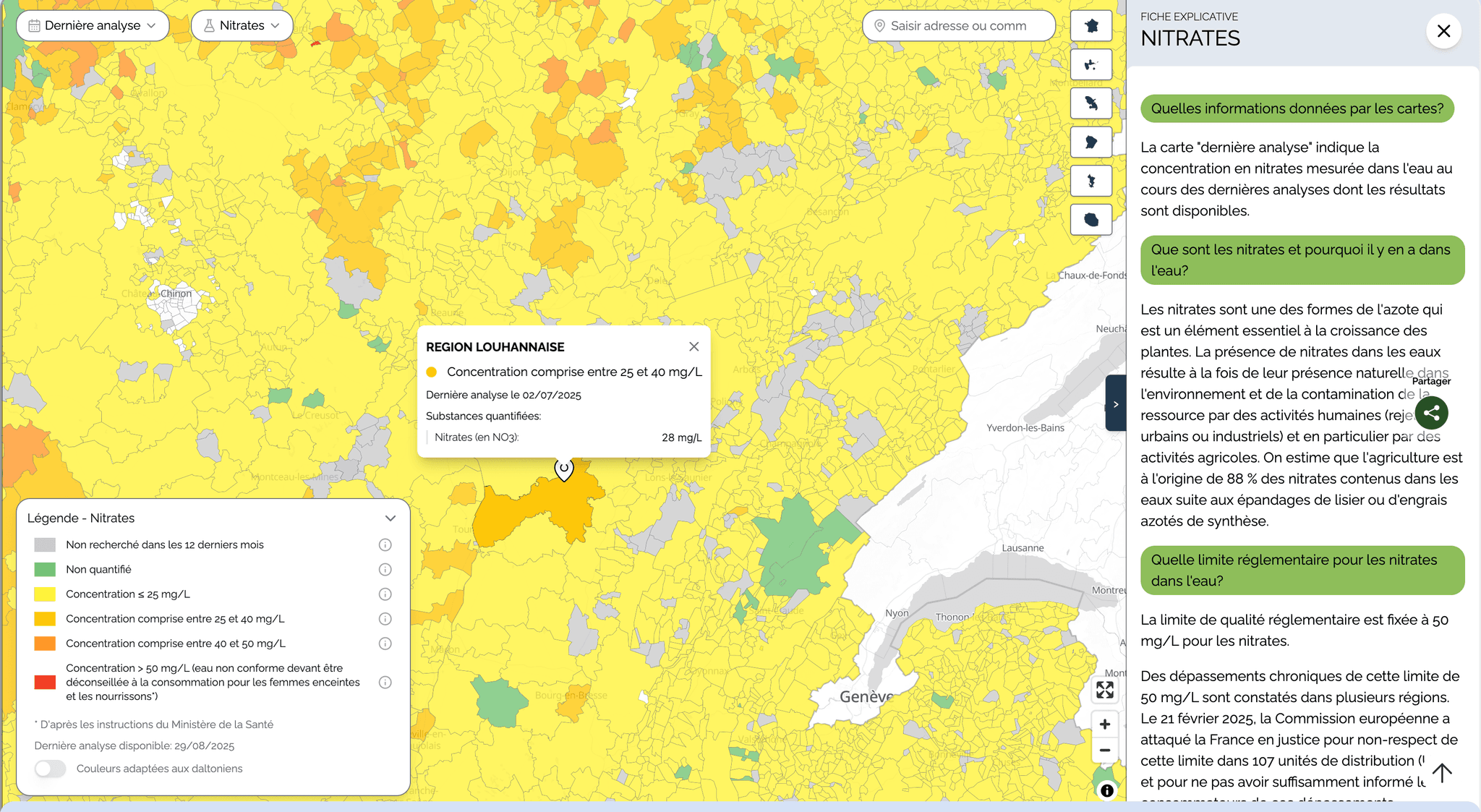Screen dimensions: 1481x812
Task: Collapse the side panel with arrow tab
Action: tap(1115, 404)
